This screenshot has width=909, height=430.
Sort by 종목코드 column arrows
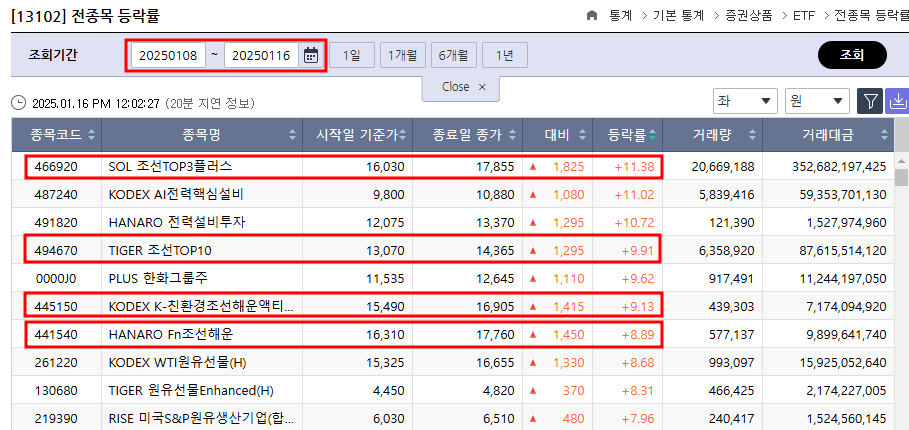[x=91, y=135]
